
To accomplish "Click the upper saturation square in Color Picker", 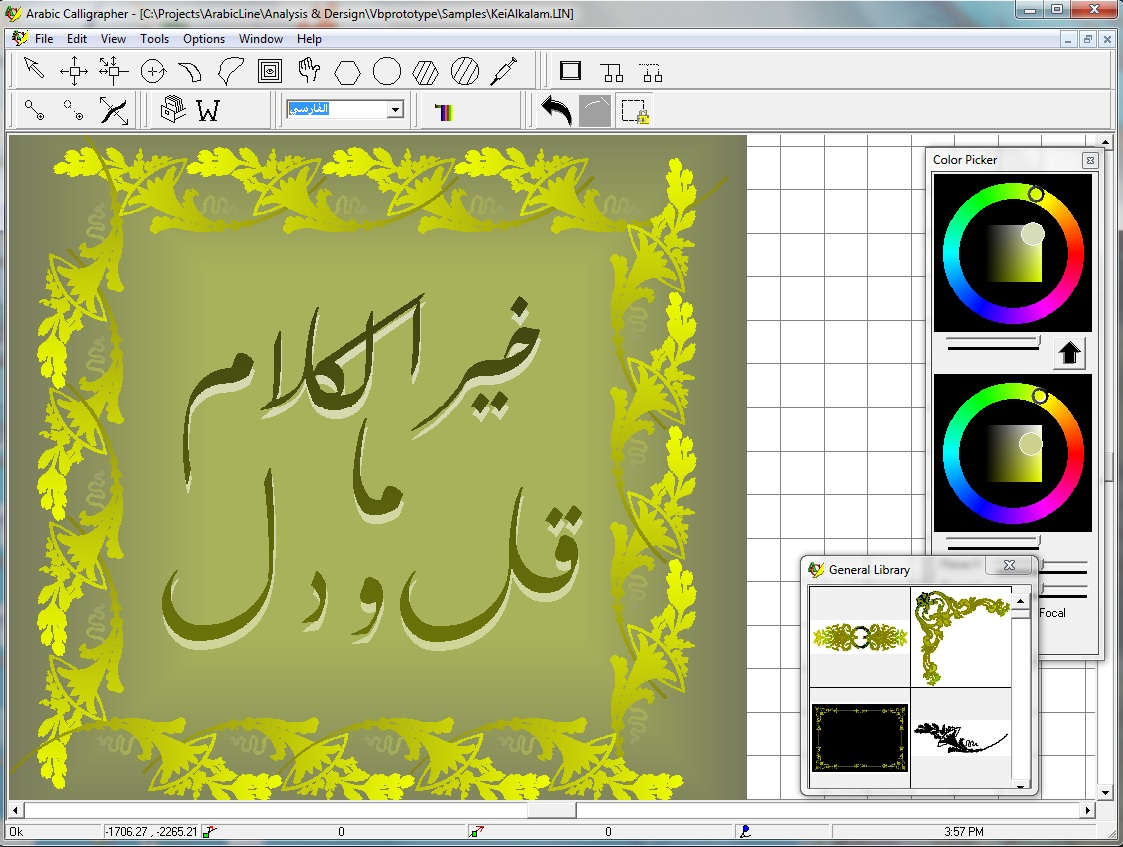I will tap(1015, 253).
